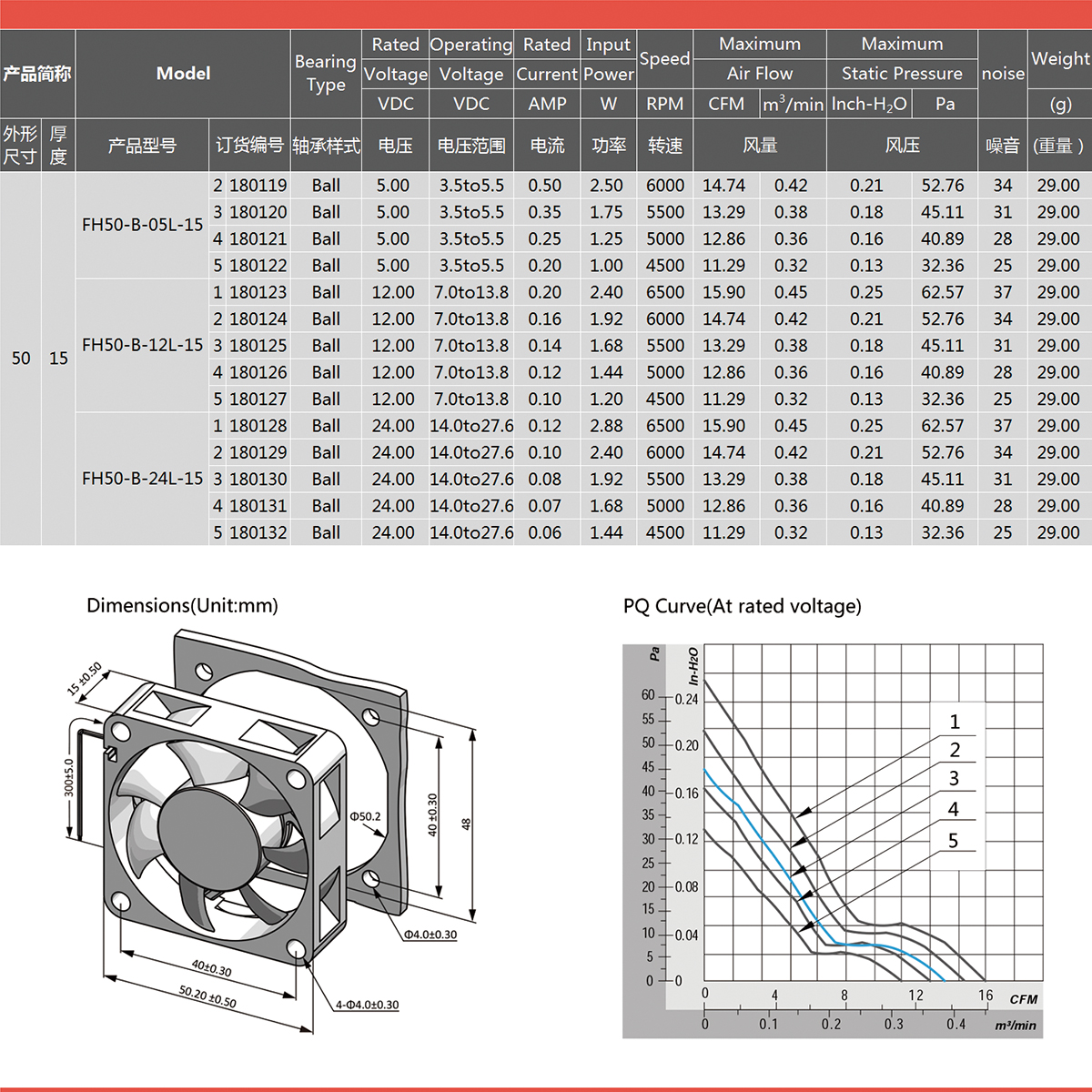Click the "PQ Curve(At rated voltage)" heading
1092x1092 pixels.
tap(743, 606)
